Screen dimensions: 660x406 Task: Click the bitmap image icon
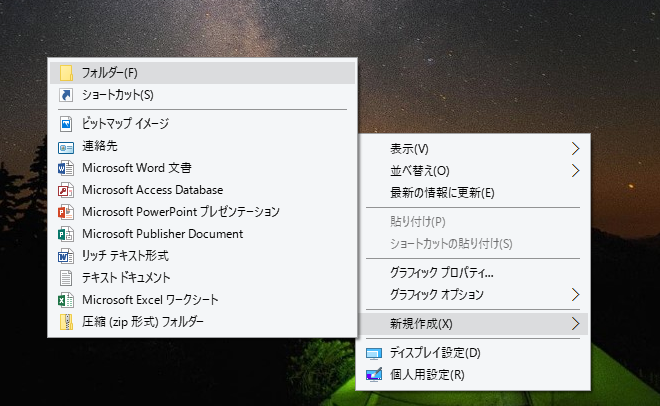tap(66, 124)
